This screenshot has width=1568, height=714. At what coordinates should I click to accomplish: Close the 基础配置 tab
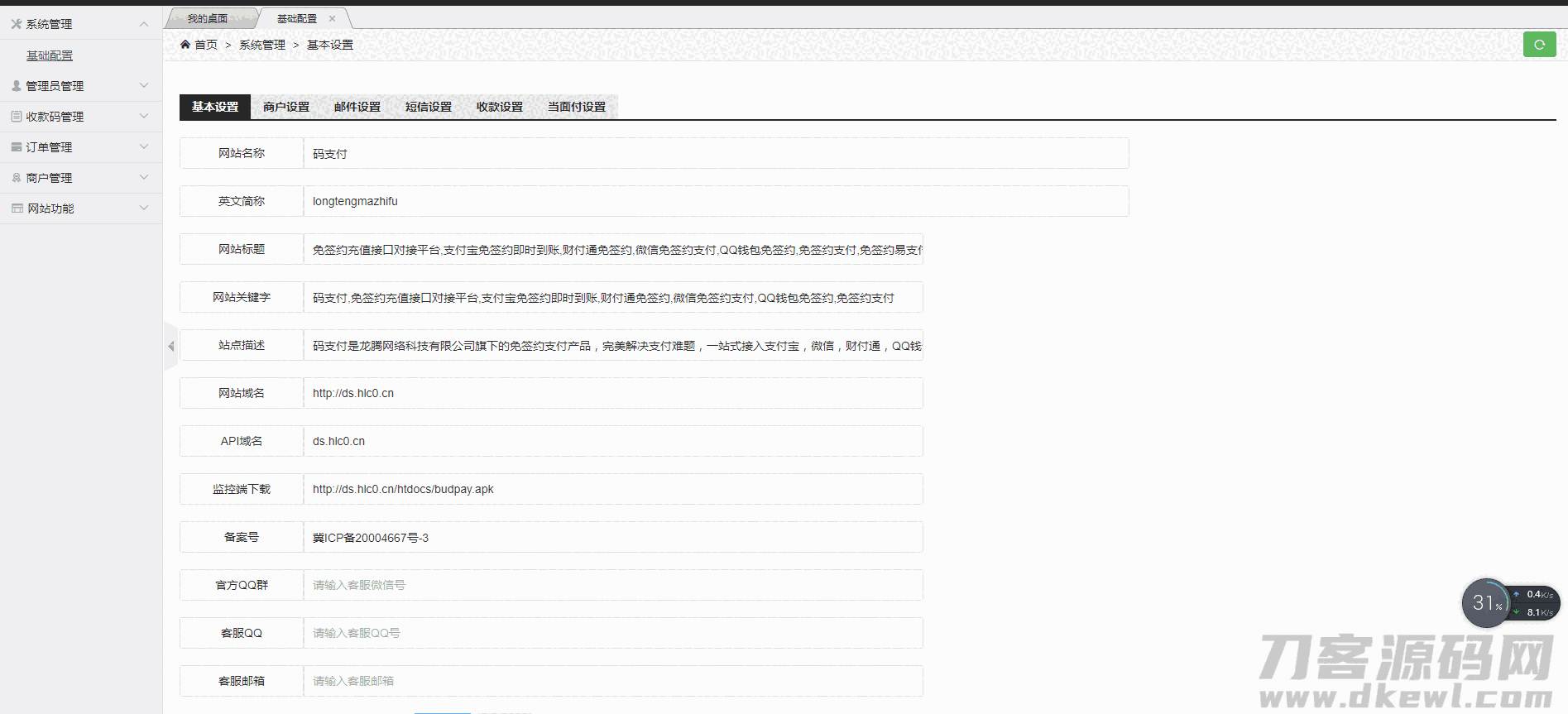333,18
